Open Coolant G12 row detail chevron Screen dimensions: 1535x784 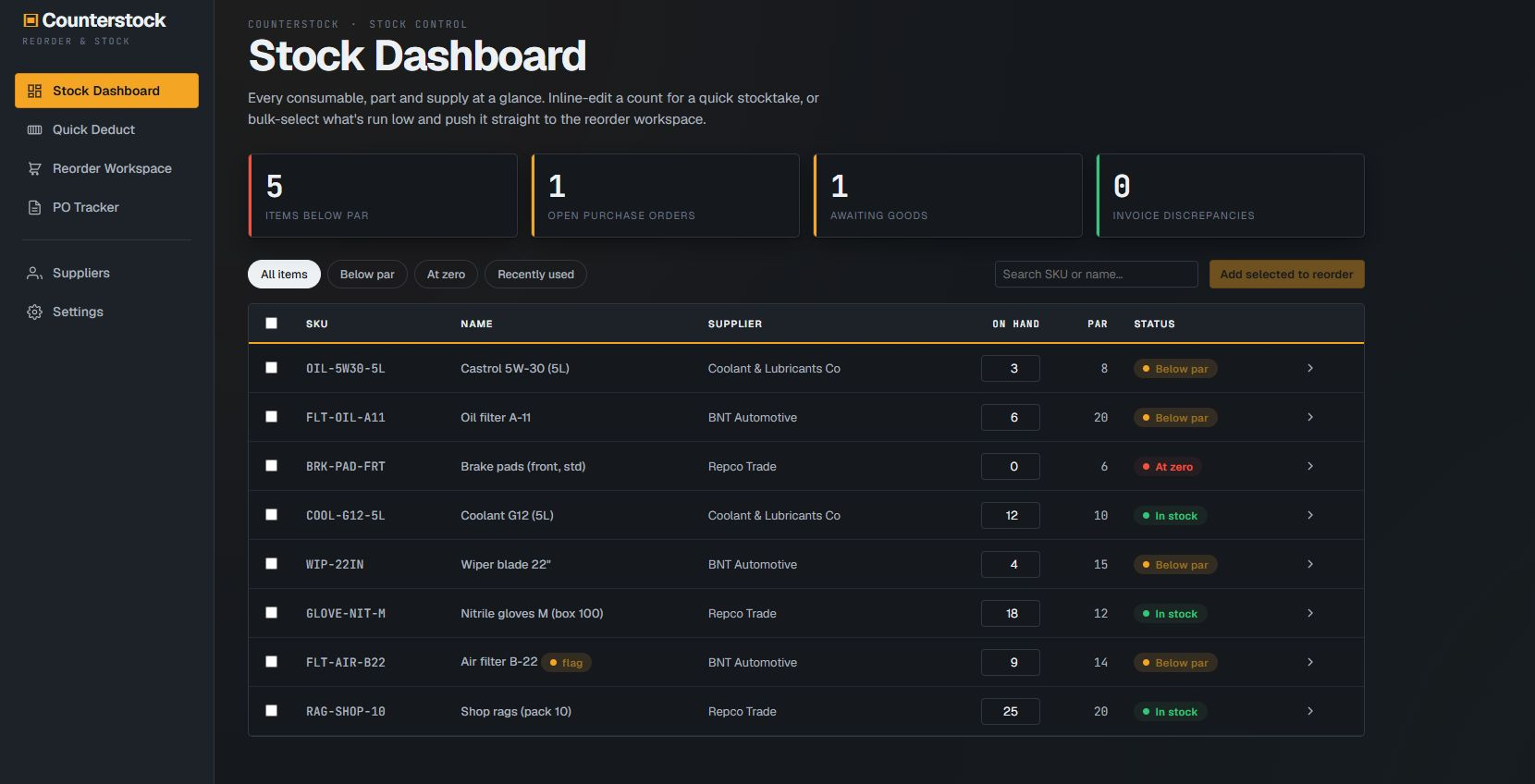coord(1310,515)
